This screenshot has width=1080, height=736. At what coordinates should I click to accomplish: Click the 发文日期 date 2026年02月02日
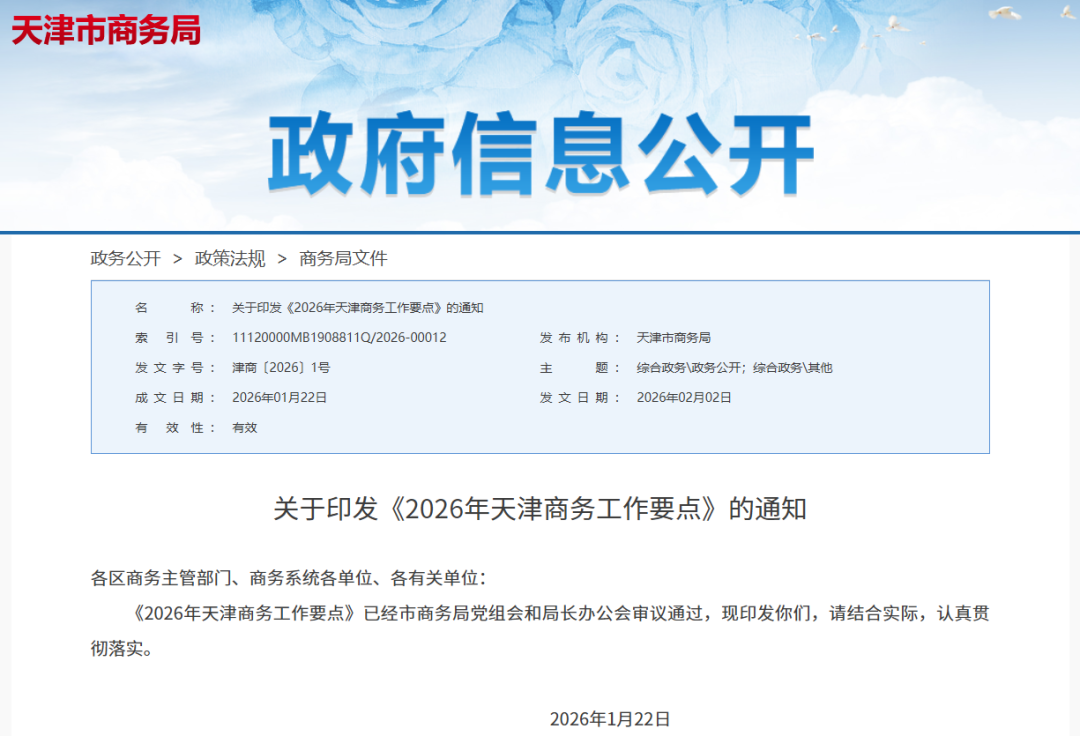(683, 398)
